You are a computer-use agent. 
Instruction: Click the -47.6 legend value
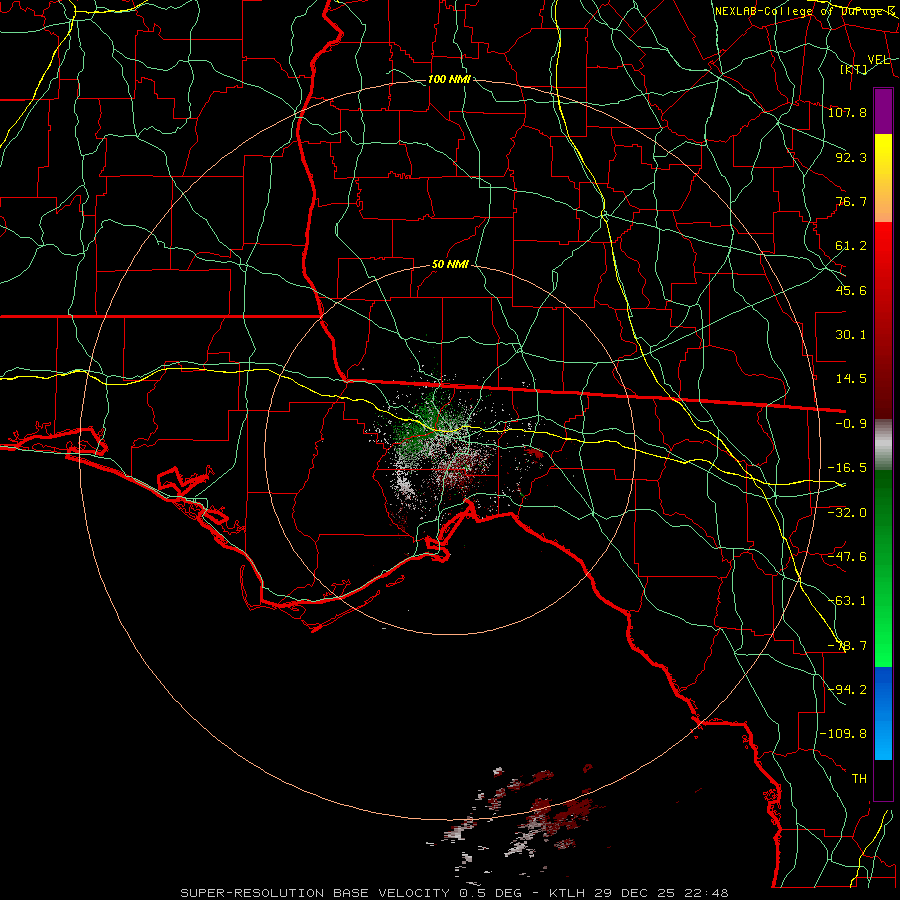point(847,557)
